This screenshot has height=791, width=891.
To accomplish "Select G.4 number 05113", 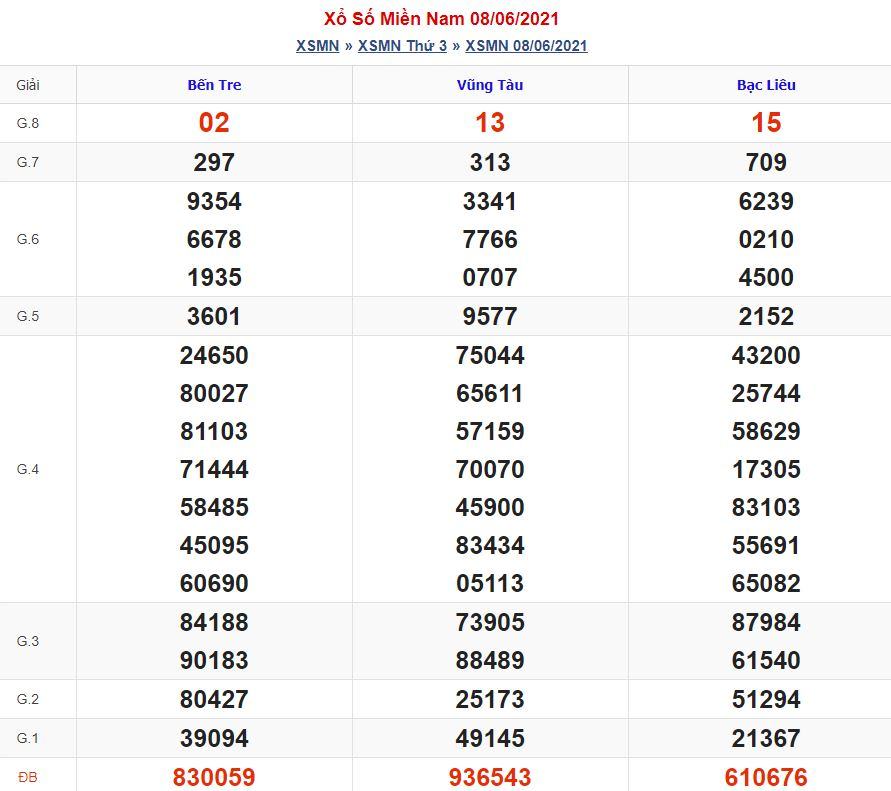I will pos(490,584).
